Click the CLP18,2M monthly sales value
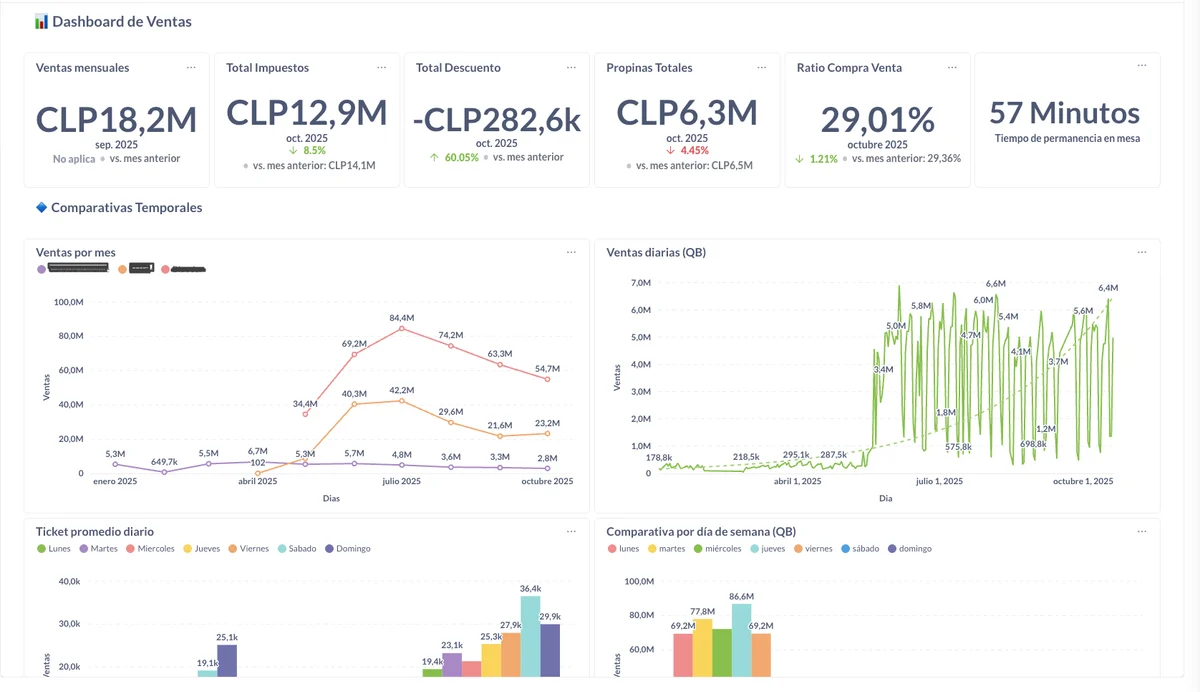The height and width of the screenshot is (692, 1200). tap(117, 120)
